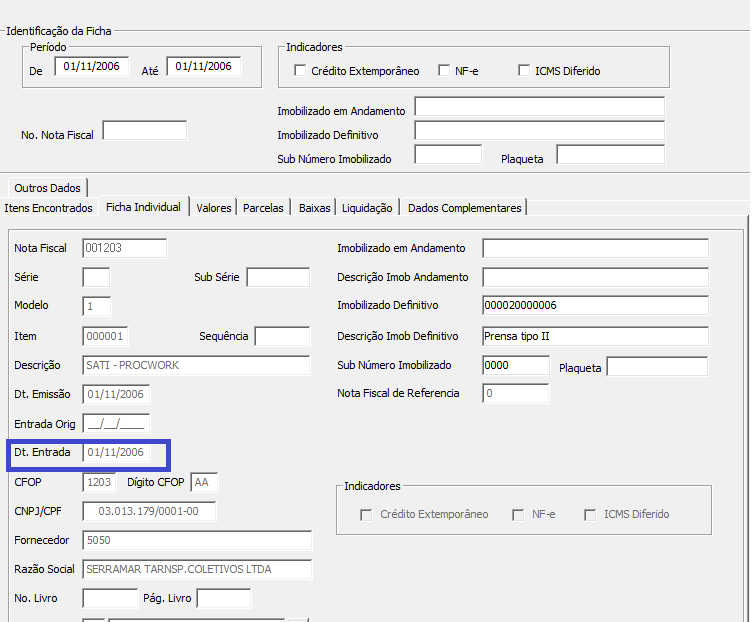752x622 pixels.
Task: Focus the Sub Série input field
Action: (278, 277)
